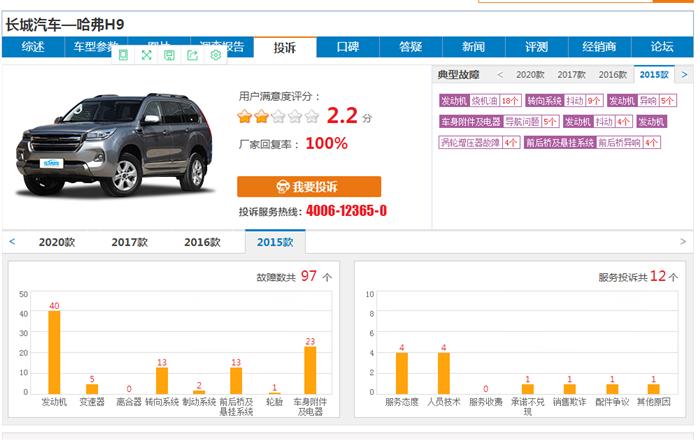Open the 车型参数 tab
The image size is (700, 440).
[x=95, y=47]
